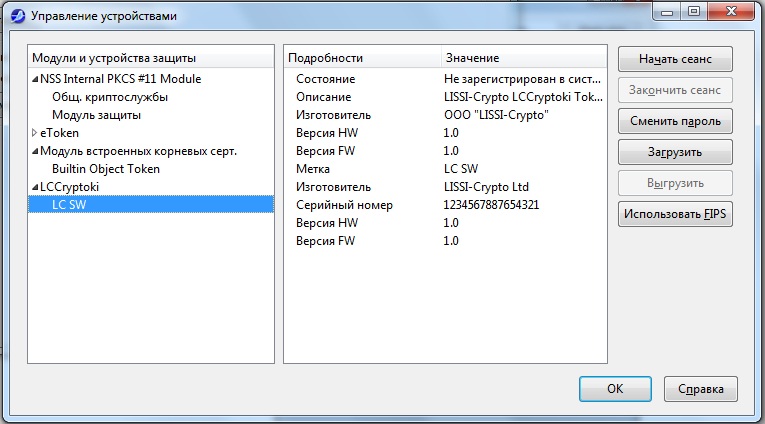Select the LCCryptoki module label
Image resolution: width=765 pixels, height=424 pixels.
[x=69, y=187]
